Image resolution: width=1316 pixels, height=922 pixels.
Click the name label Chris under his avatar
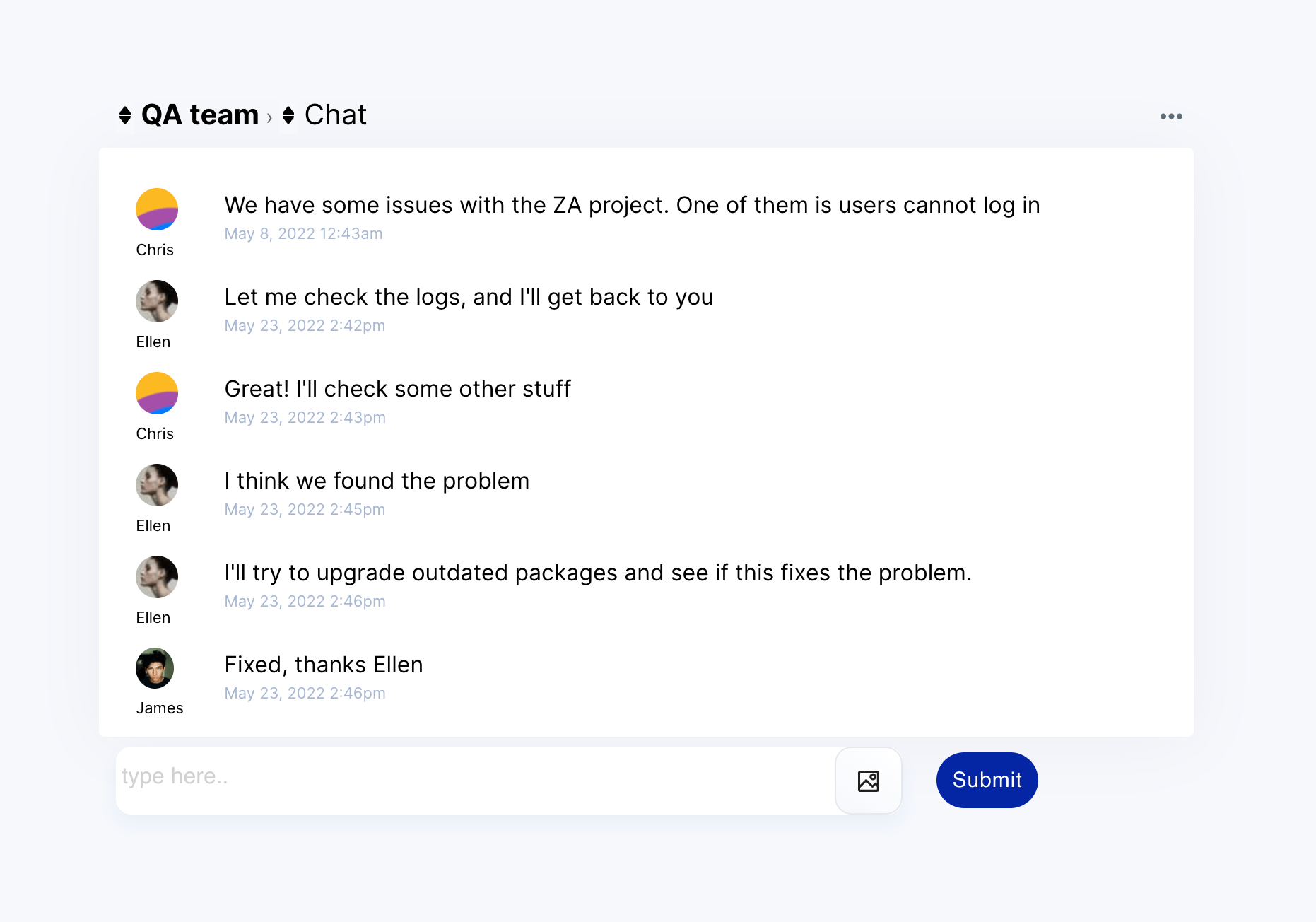click(155, 250)
